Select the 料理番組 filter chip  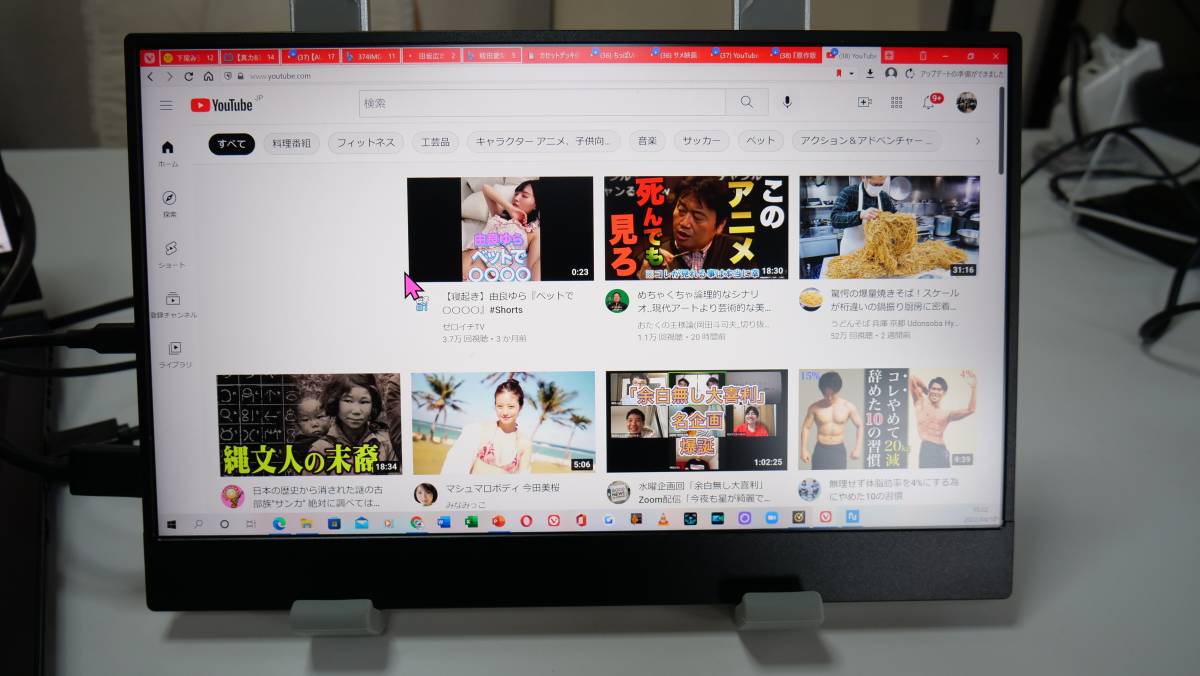(292, 144)
